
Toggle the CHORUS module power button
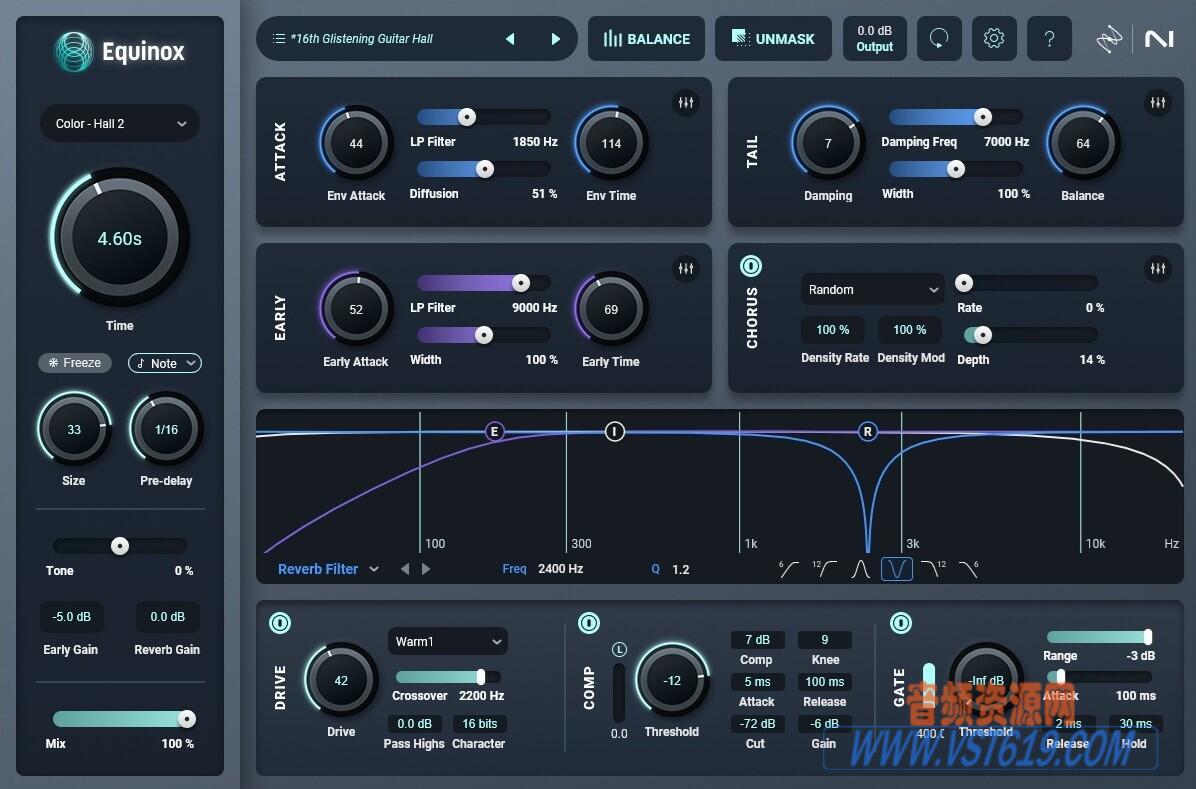pyautogui.click(x=750, y=265)
